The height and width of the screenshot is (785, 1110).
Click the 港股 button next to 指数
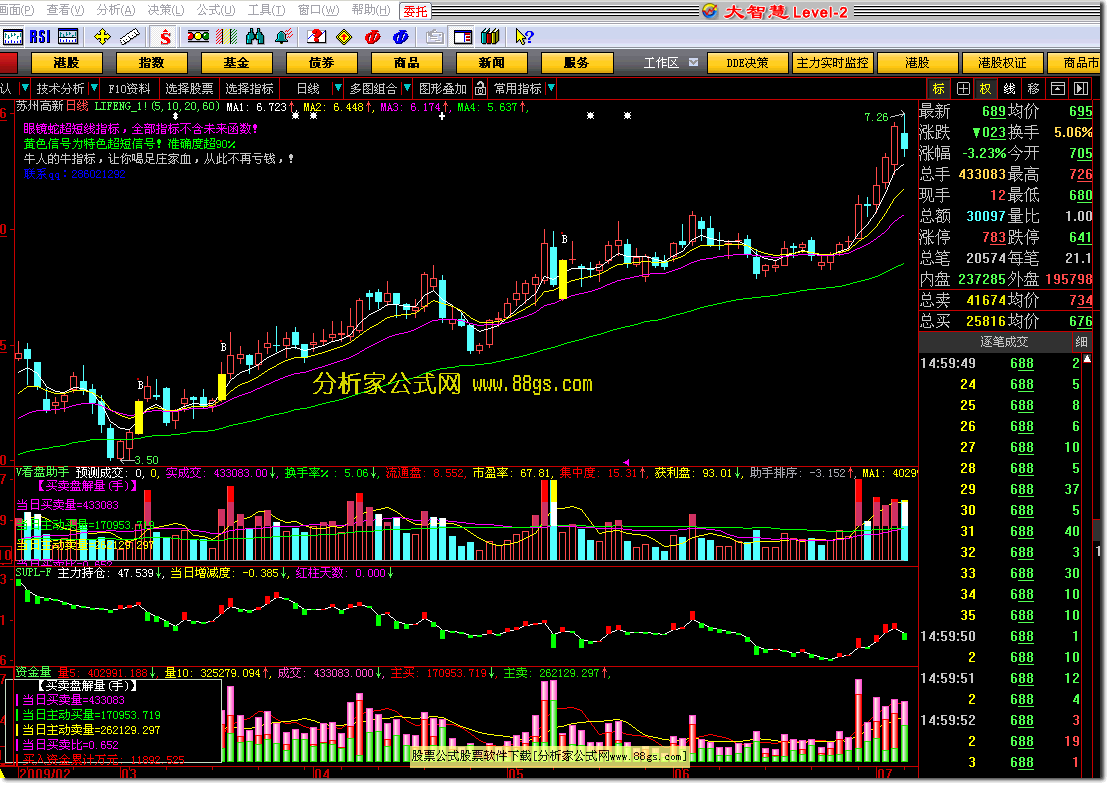[67, 63]
